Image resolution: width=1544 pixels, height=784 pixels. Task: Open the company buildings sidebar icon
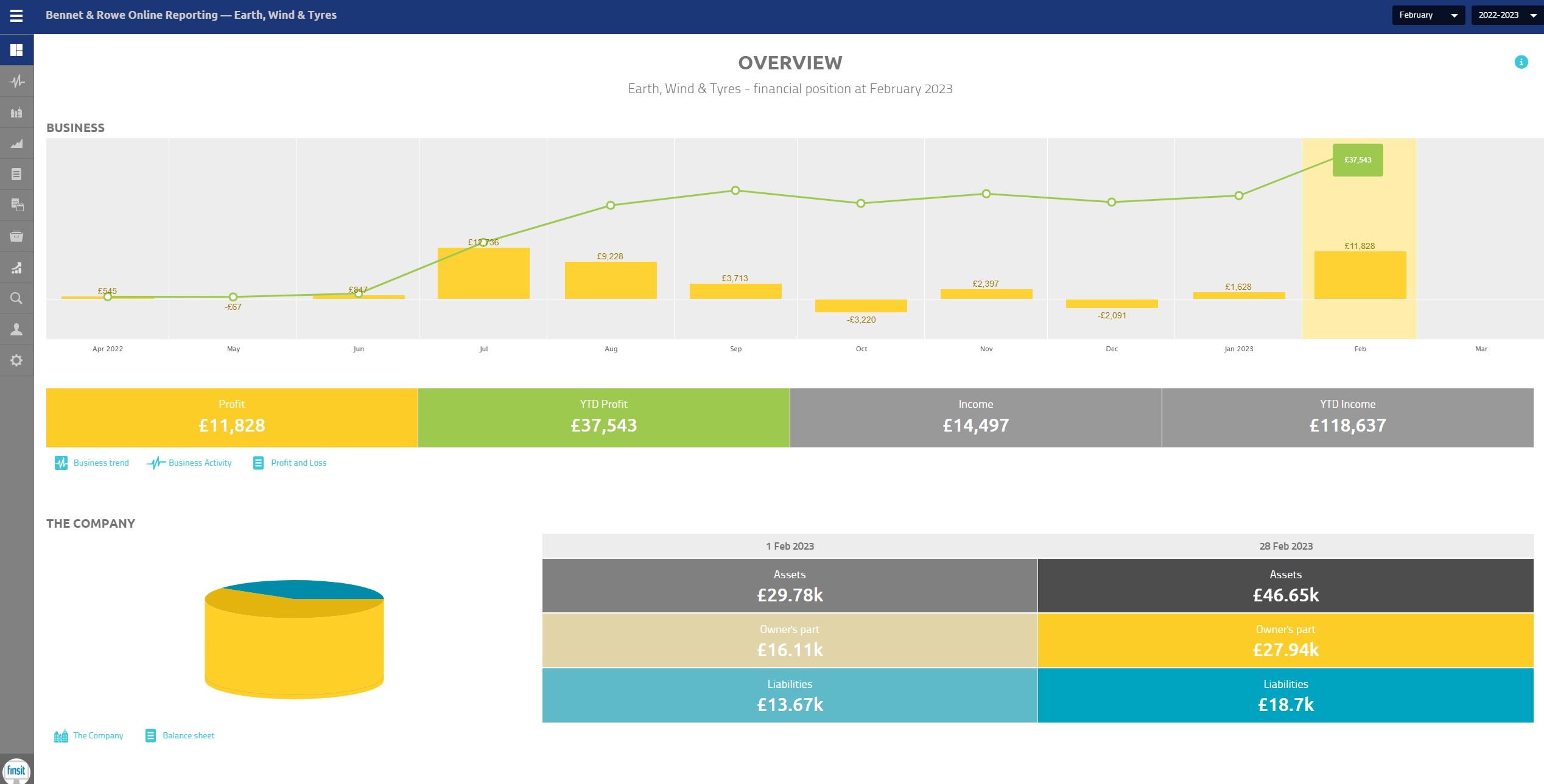(16, 113)
